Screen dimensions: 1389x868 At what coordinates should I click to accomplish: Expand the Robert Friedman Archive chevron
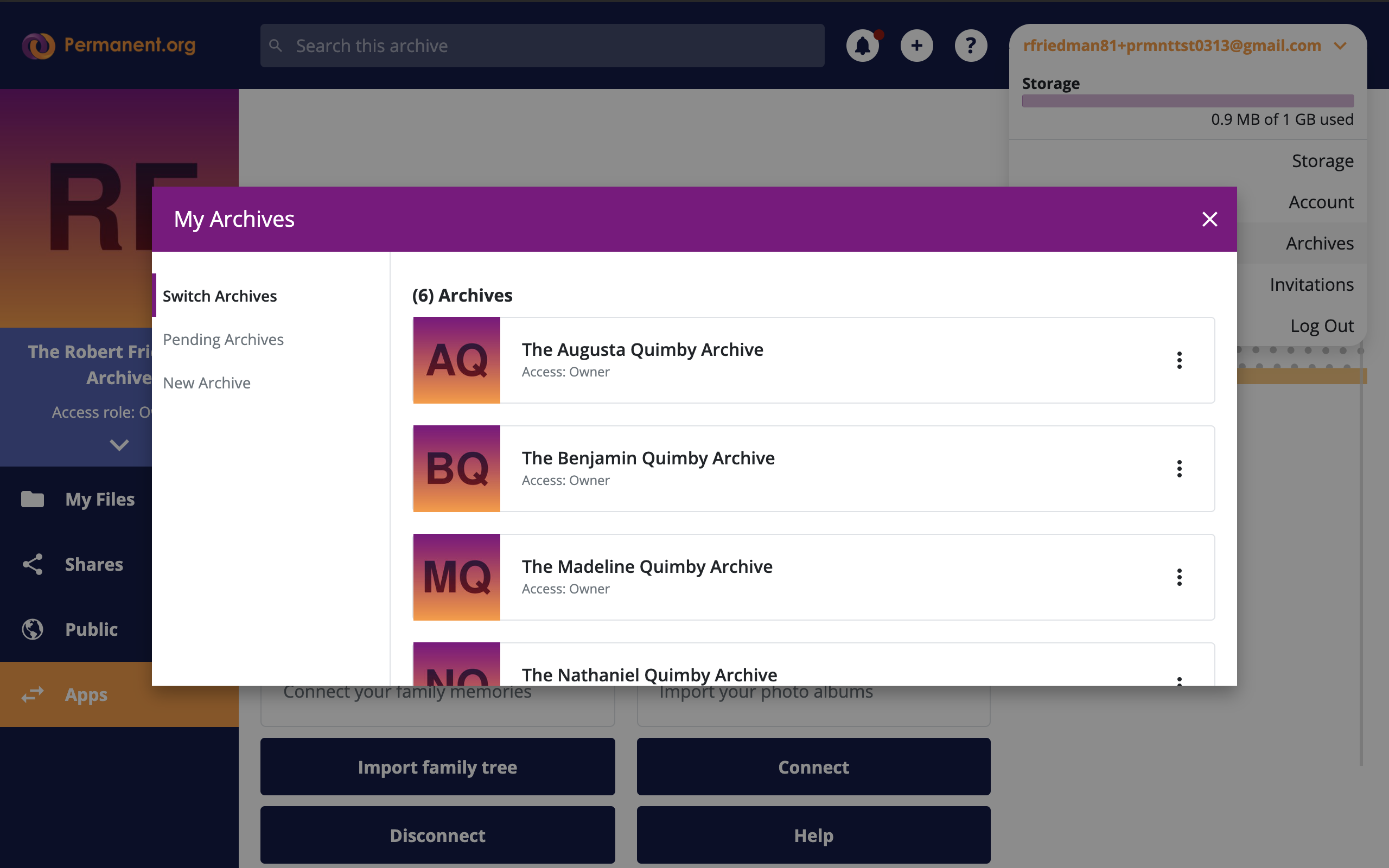coord(119,445)
